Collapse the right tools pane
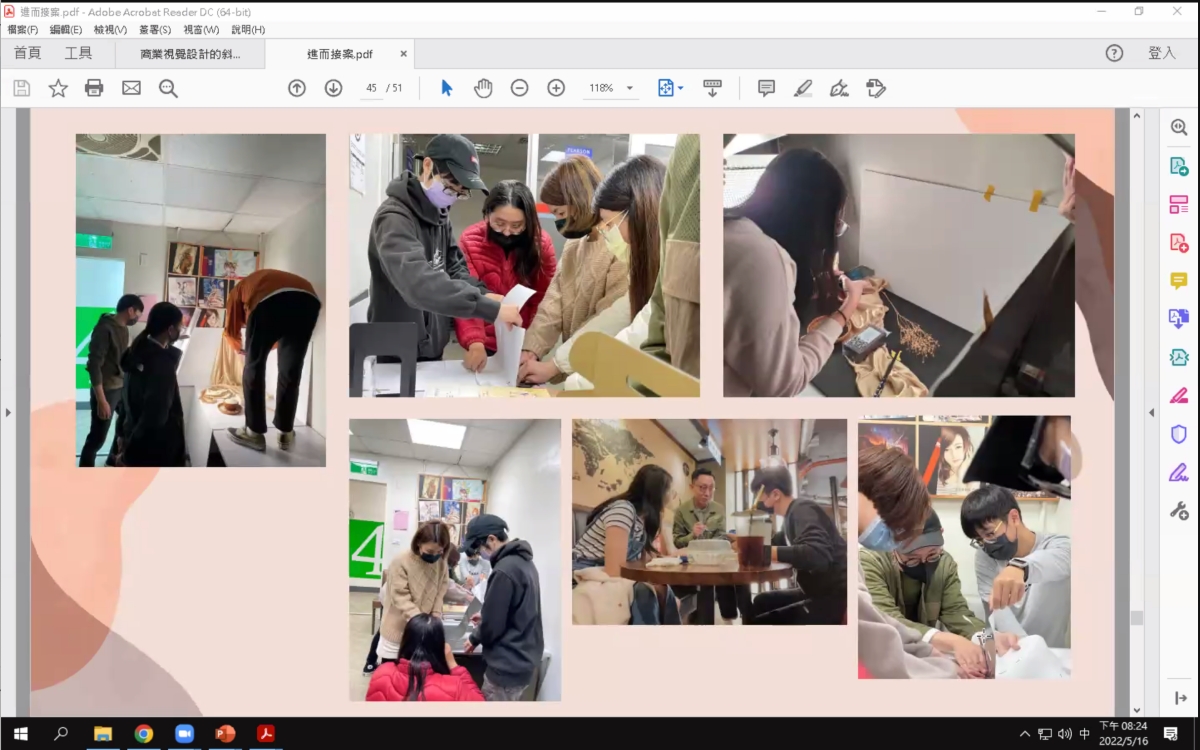1200x750 pixels. (1150, 412)
